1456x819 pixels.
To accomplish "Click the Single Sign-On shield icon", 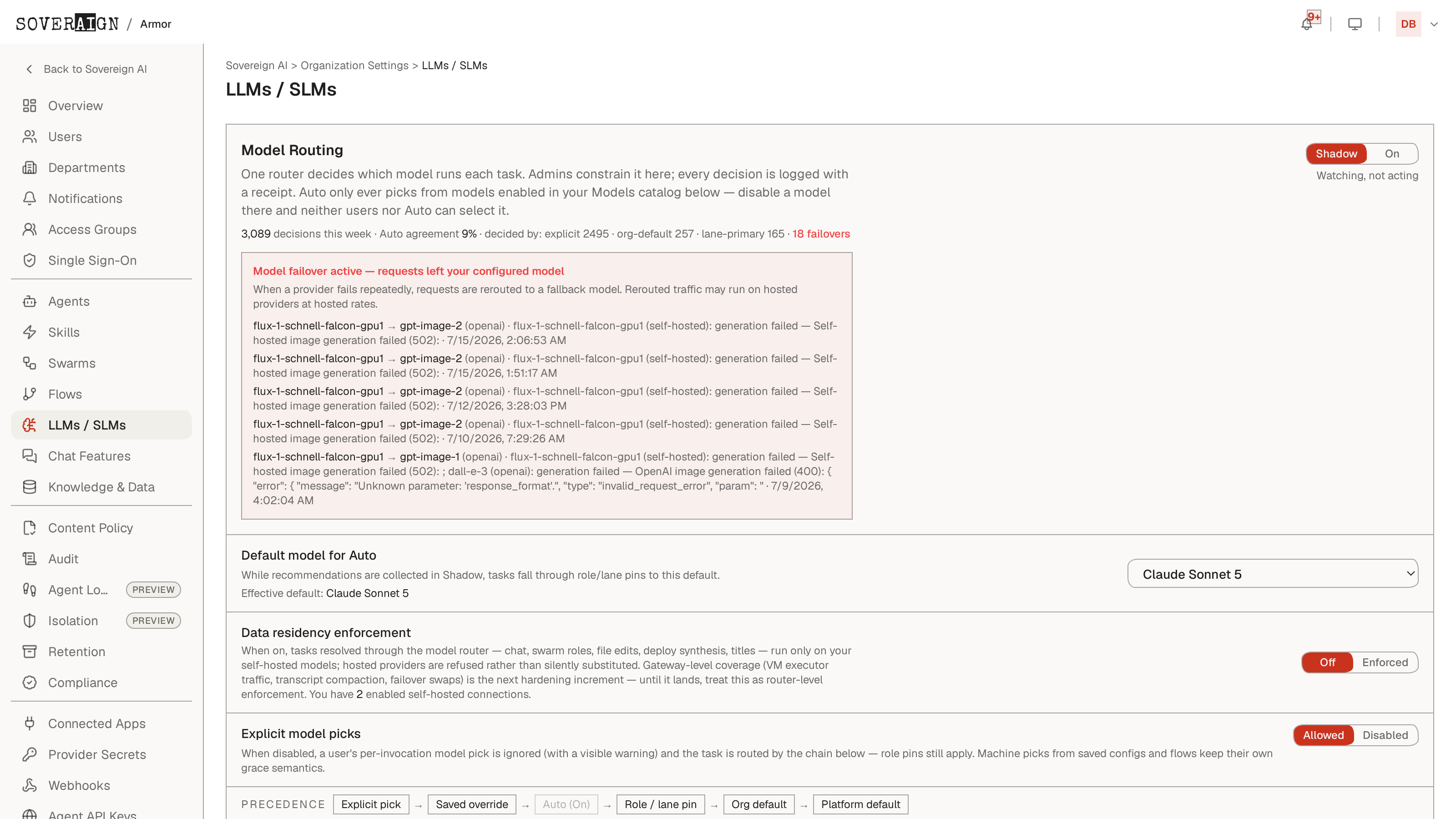I will point(30,261).
